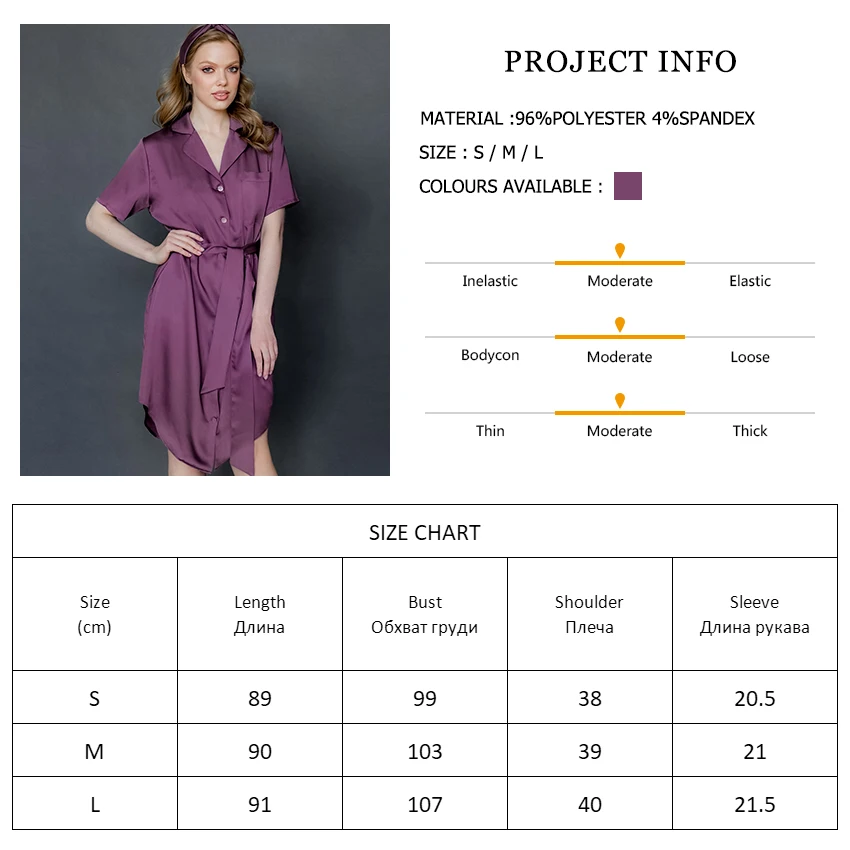The height and width of the screenshot is (850, 850).
Task: Click the Length column header
Action: (x=260, y=614)
